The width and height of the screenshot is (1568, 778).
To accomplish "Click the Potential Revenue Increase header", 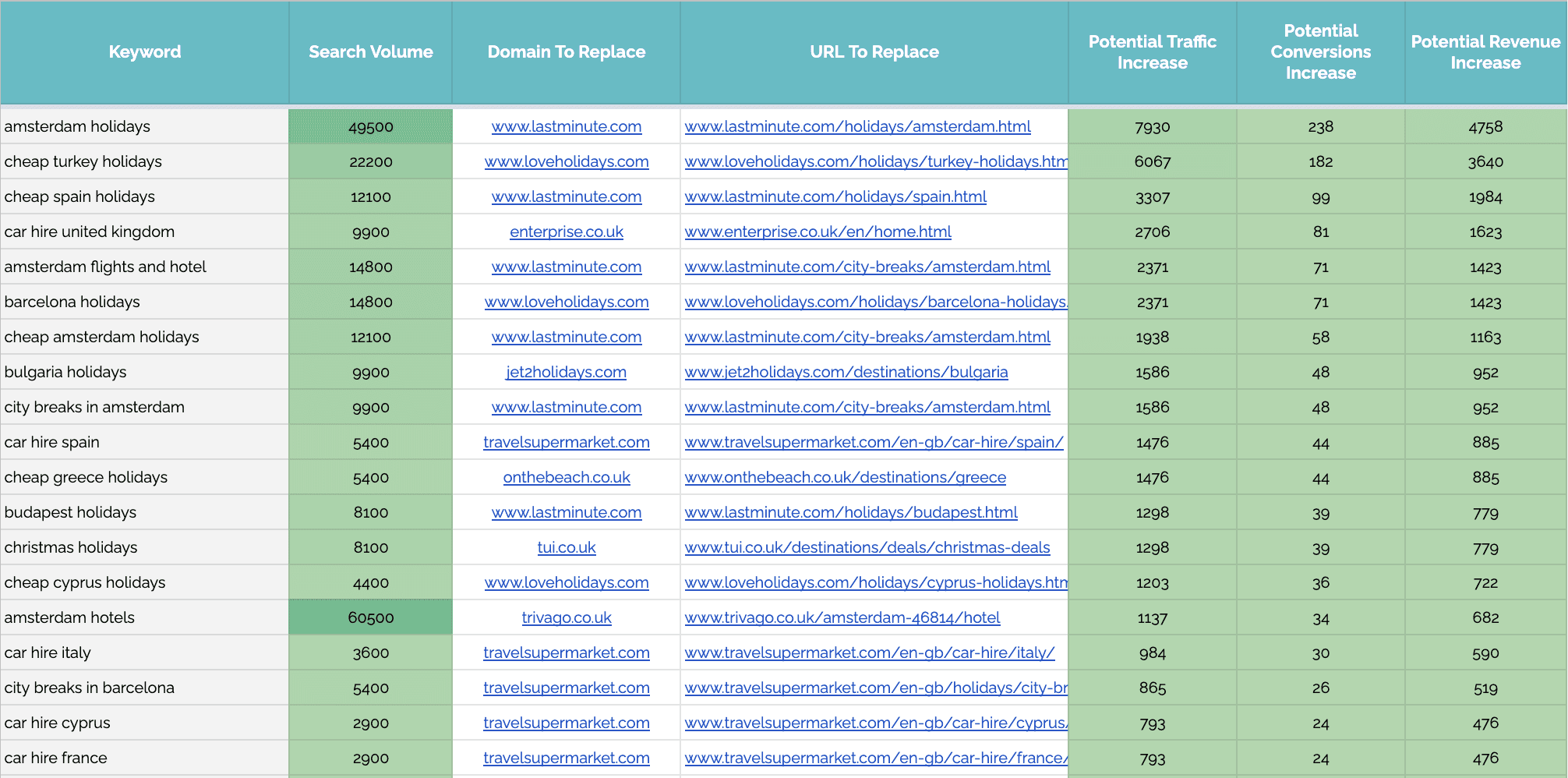I will (x=1485, y=52).
